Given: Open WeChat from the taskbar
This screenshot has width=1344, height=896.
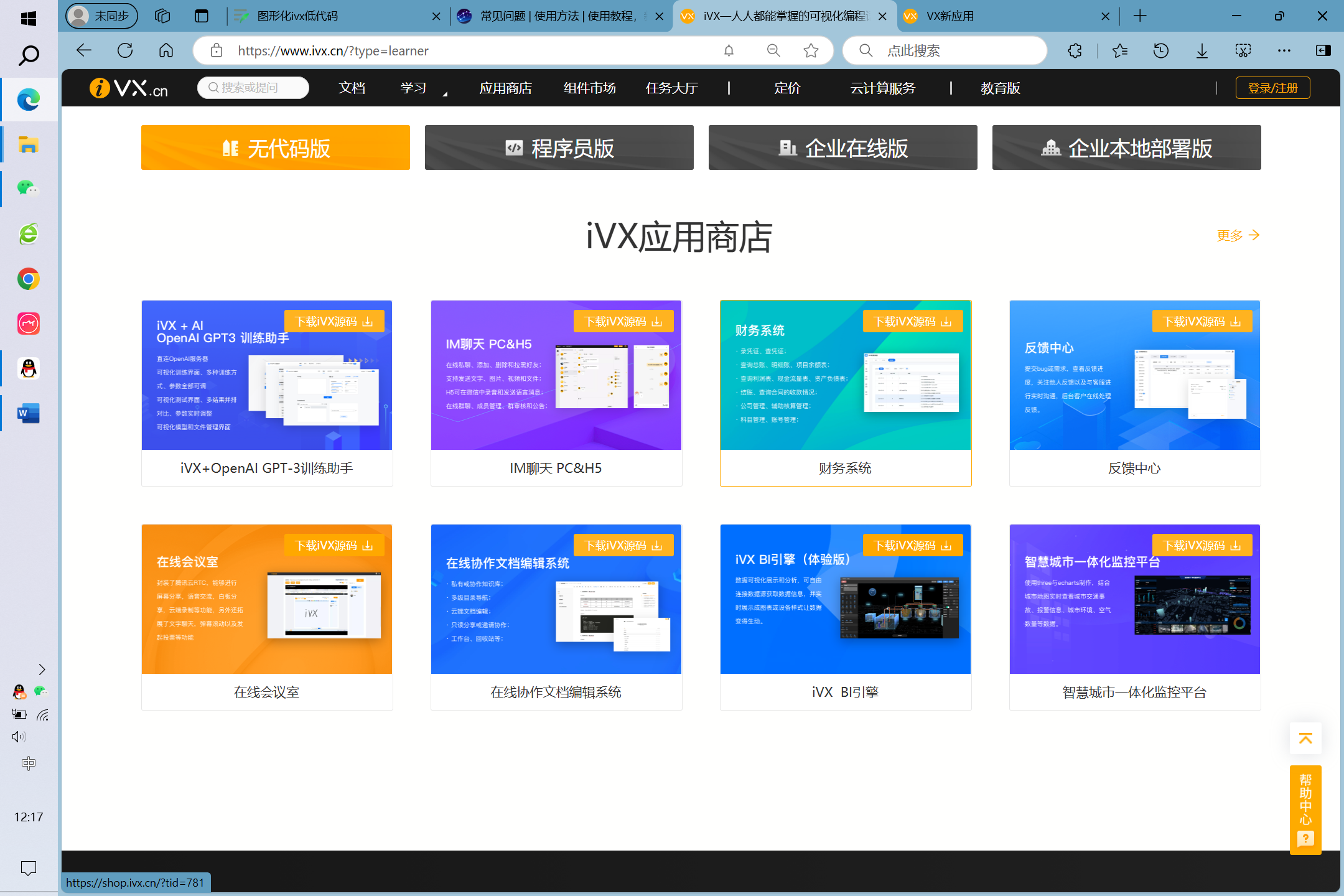Looking at the screenshot, I should coord(29,189).
